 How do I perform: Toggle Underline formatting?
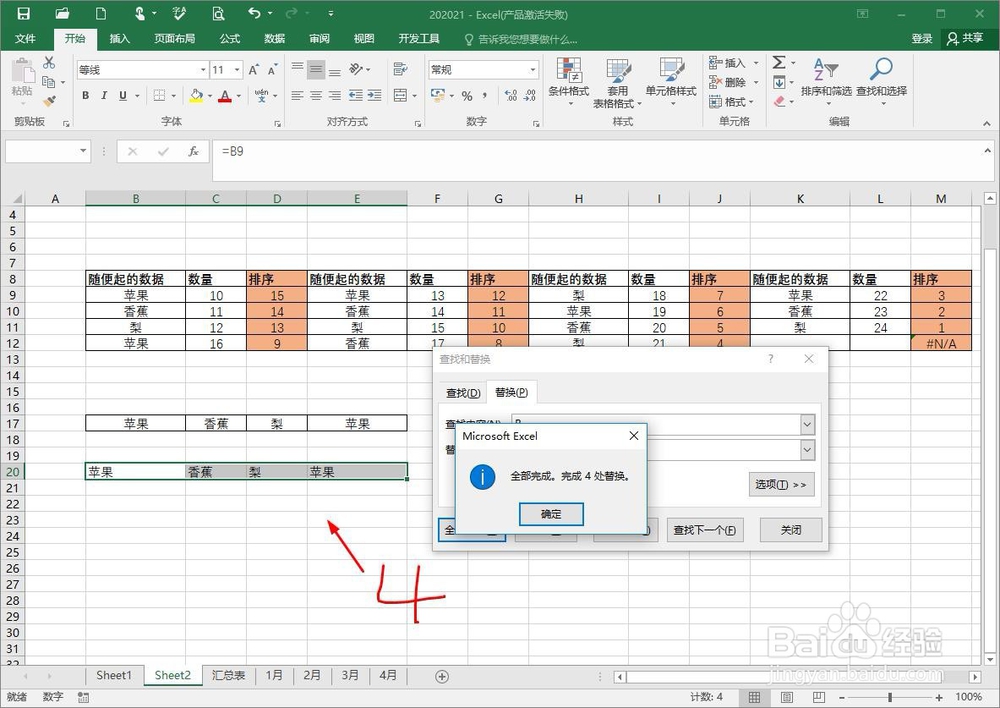(x=123, y=96)
